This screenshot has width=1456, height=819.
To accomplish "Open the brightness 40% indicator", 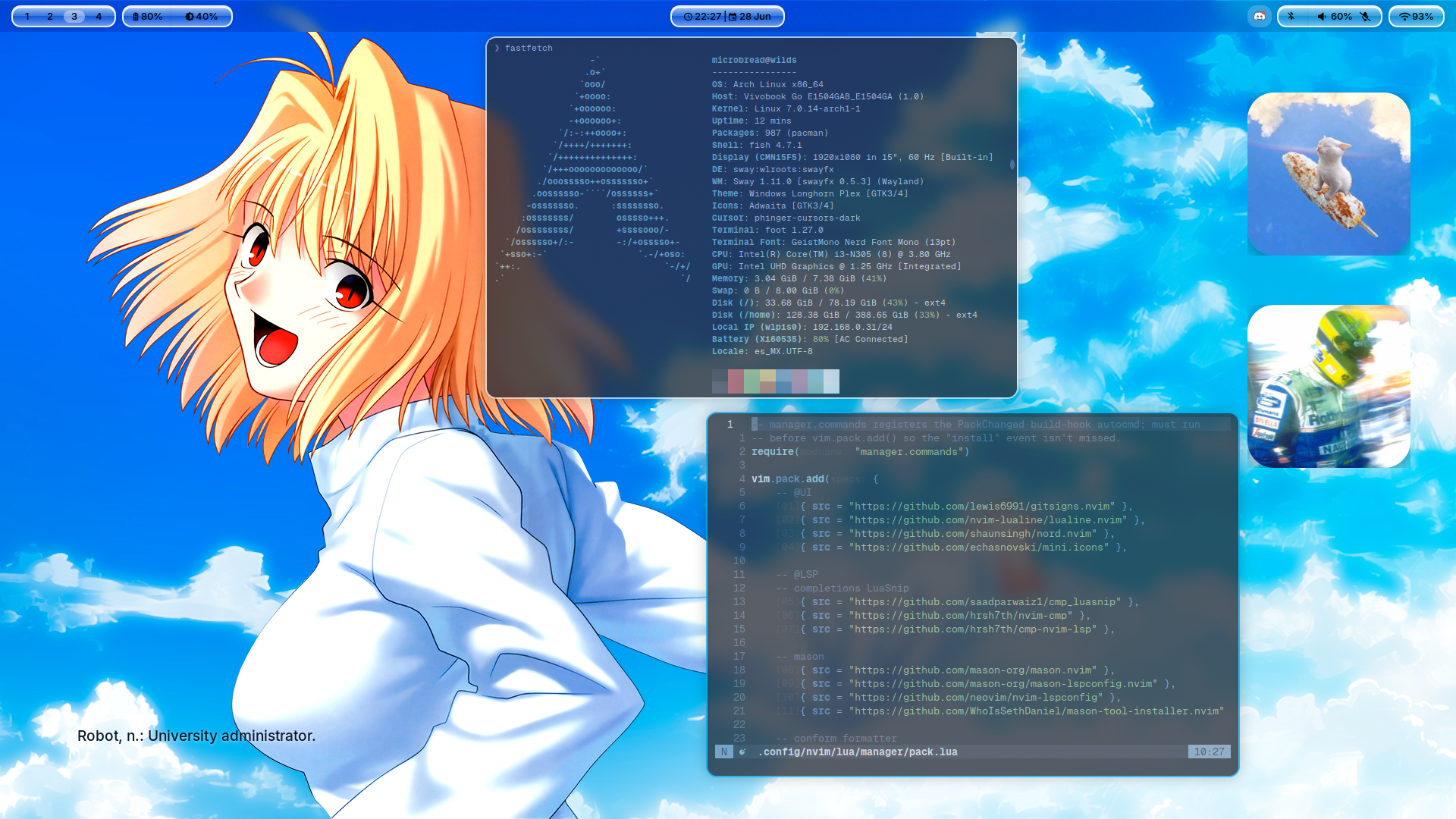I will point(202,17).
